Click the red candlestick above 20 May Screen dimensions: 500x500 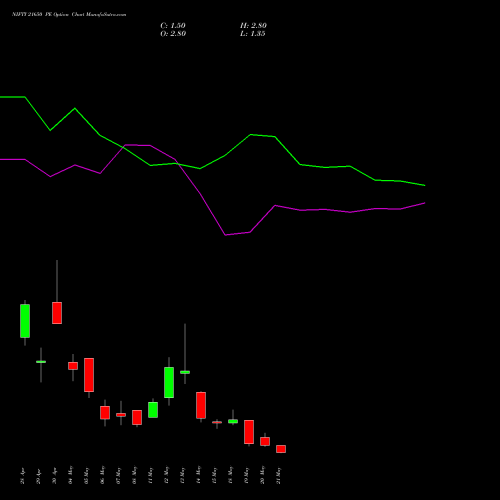pyautogui.click(x=265, y=441)
